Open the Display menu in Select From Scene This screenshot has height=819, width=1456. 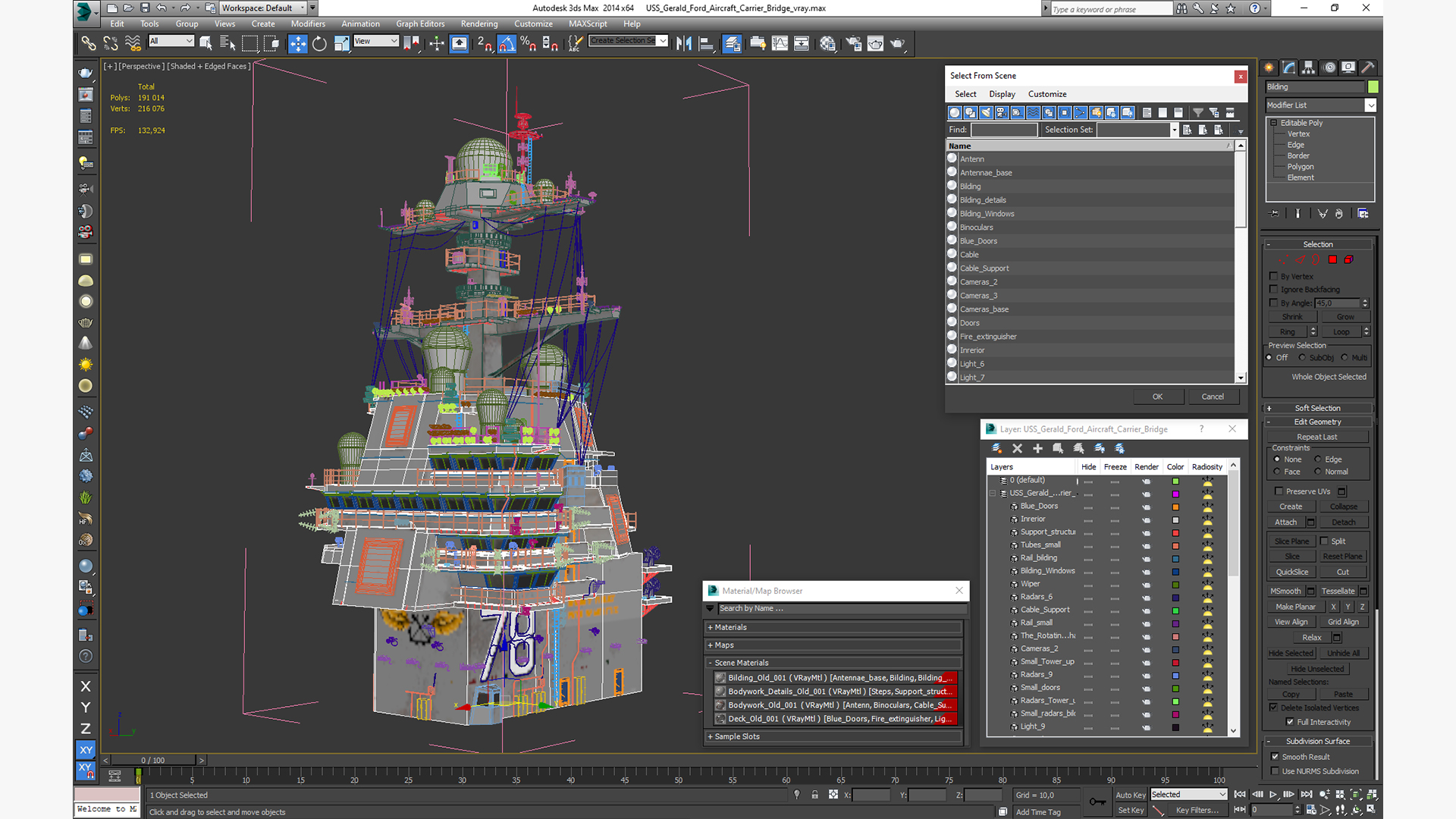click(x=1001, y=94)
